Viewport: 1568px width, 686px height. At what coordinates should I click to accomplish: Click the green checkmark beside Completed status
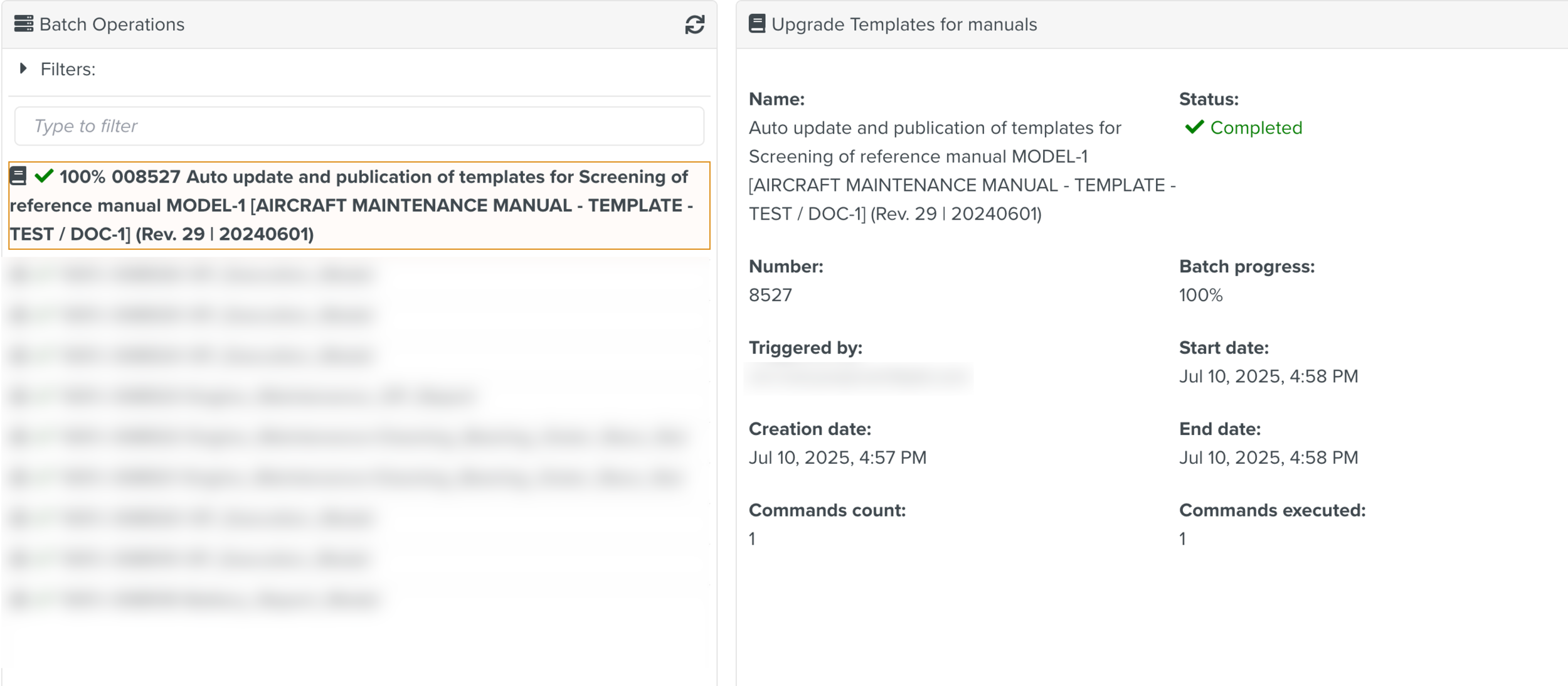(1194, 127)
